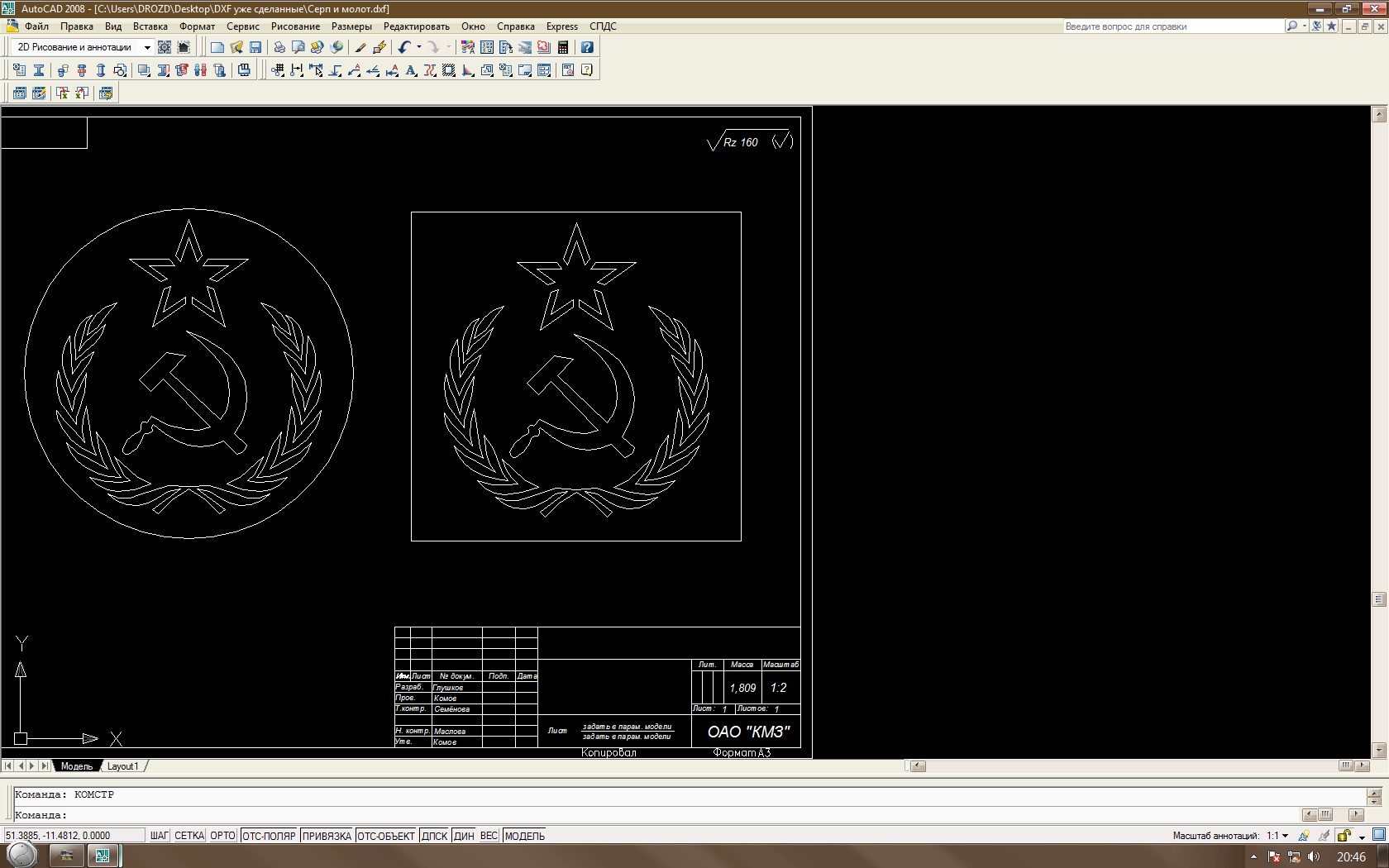This screenshot has height=868, width=1389.
Task: Toggle ОРТО mode
Action: (223, 836)
